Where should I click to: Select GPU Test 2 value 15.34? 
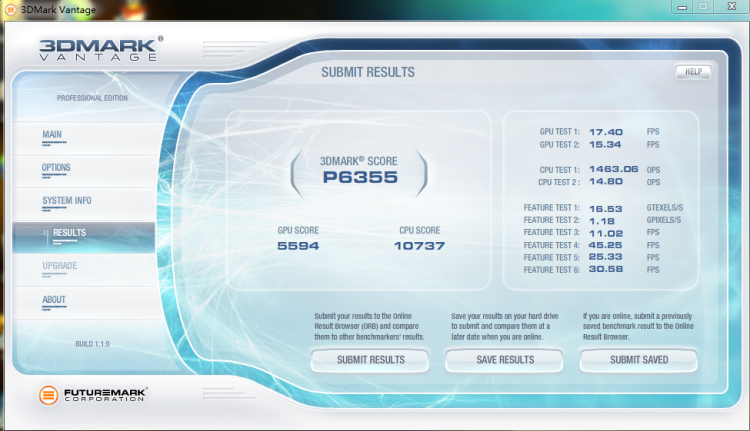605,144
